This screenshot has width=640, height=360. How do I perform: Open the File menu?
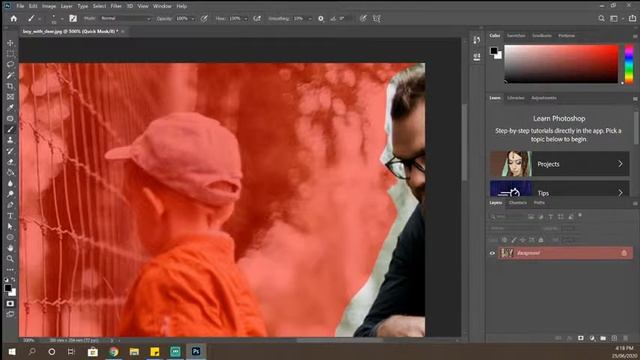click(x=20, y=6)
